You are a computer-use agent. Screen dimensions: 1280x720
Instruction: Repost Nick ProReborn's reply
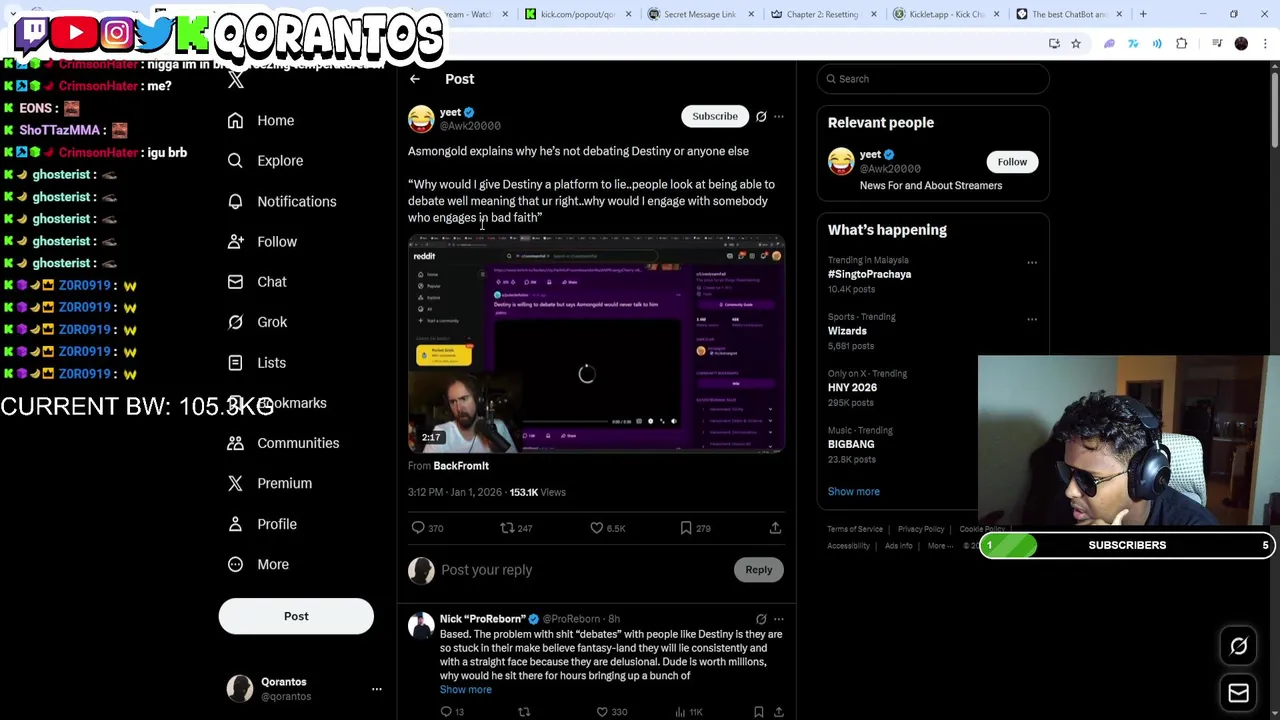[523, 712]
